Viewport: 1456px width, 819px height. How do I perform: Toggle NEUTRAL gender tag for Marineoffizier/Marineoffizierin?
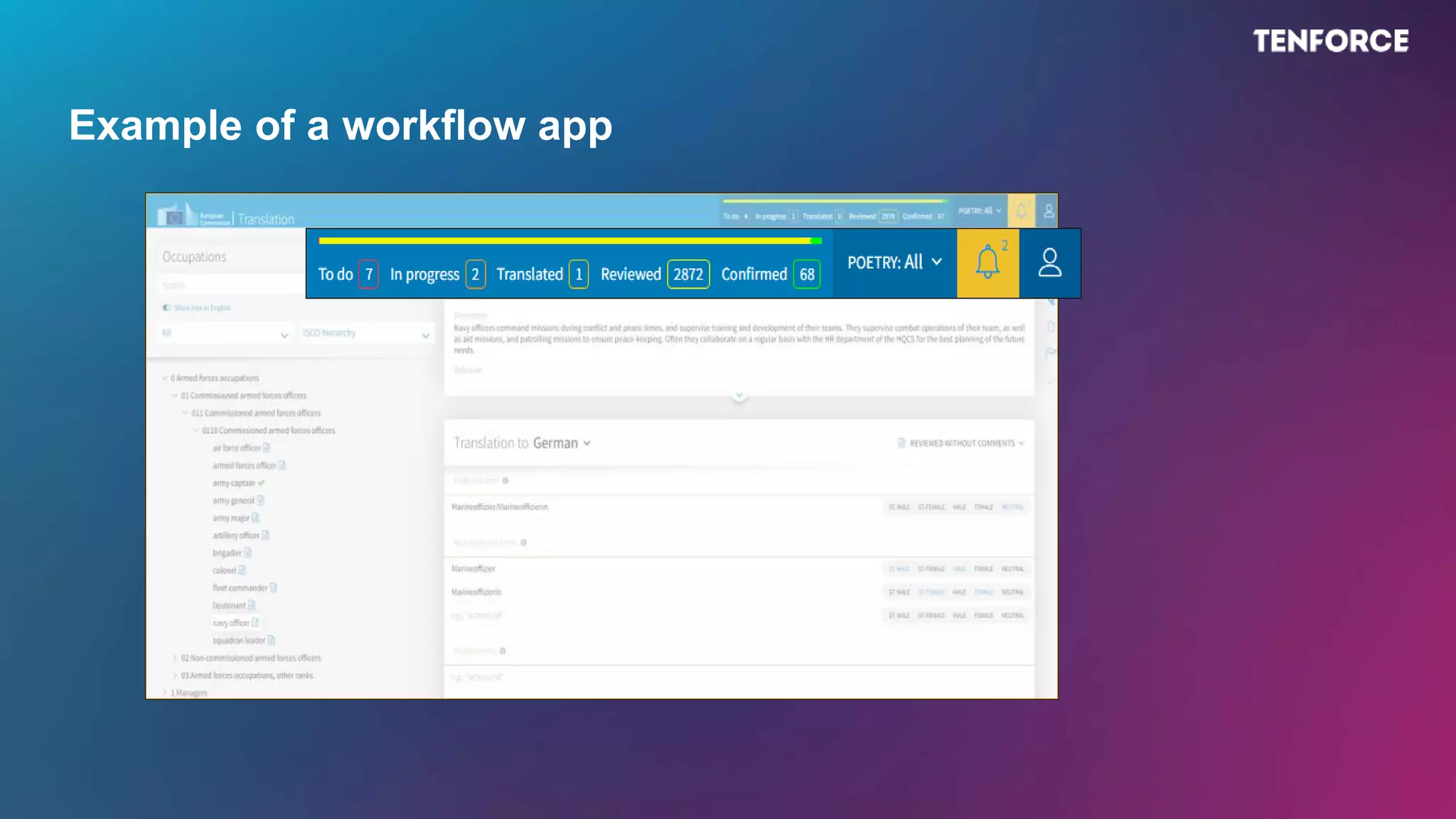(x=1012, y=508)
